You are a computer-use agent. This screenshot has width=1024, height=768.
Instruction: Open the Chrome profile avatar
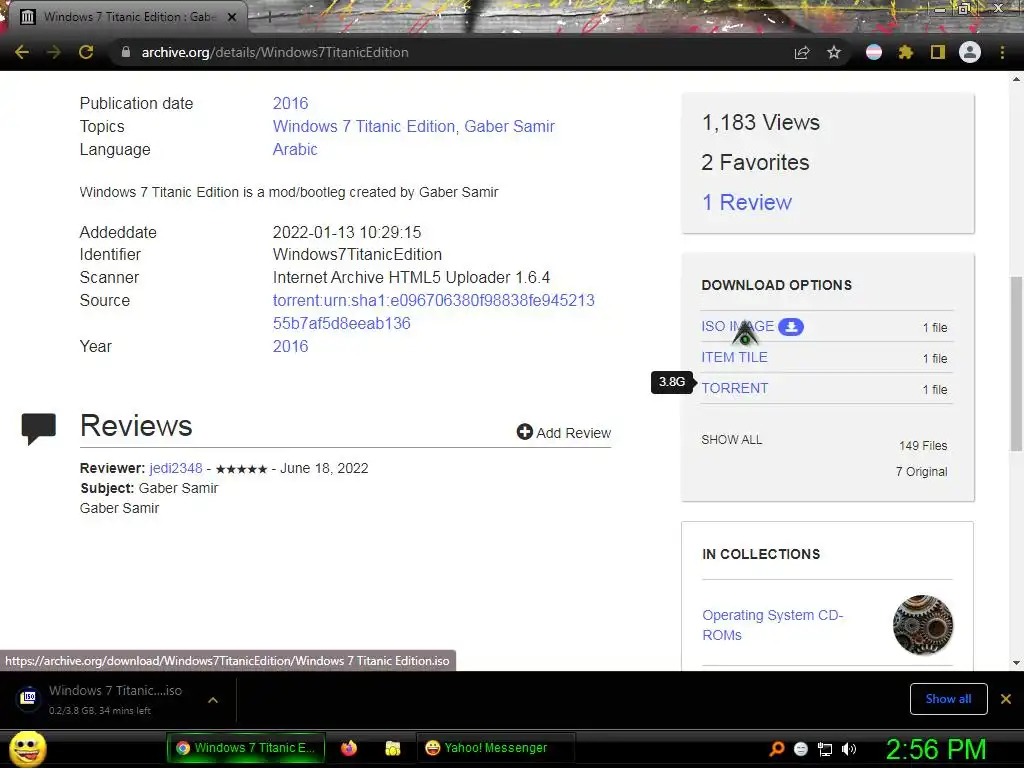(x=970, y=52)
